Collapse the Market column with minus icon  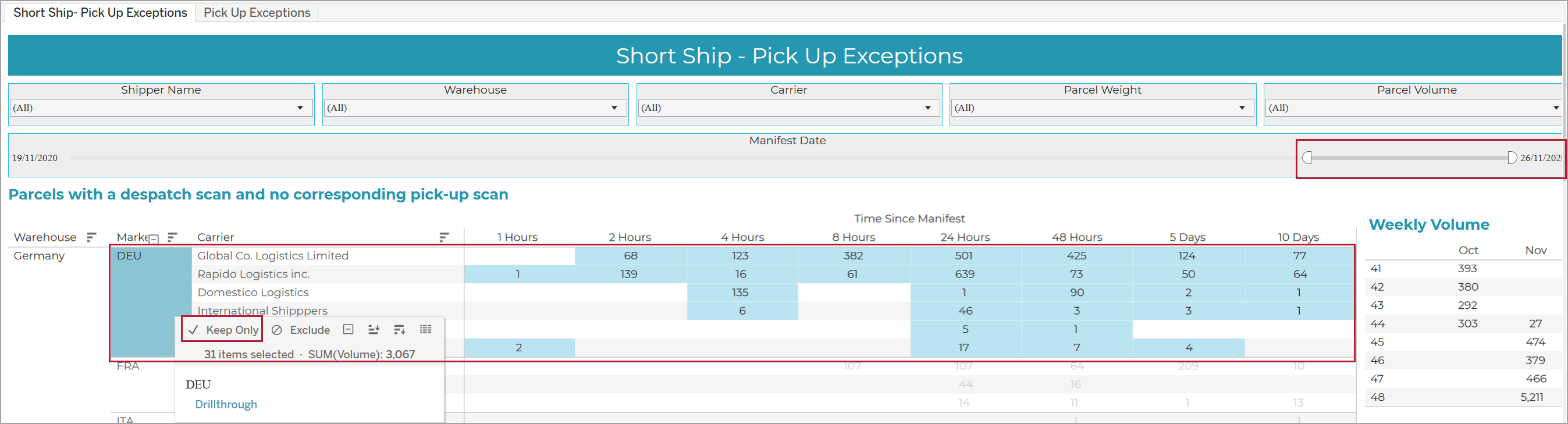[154, 239]
